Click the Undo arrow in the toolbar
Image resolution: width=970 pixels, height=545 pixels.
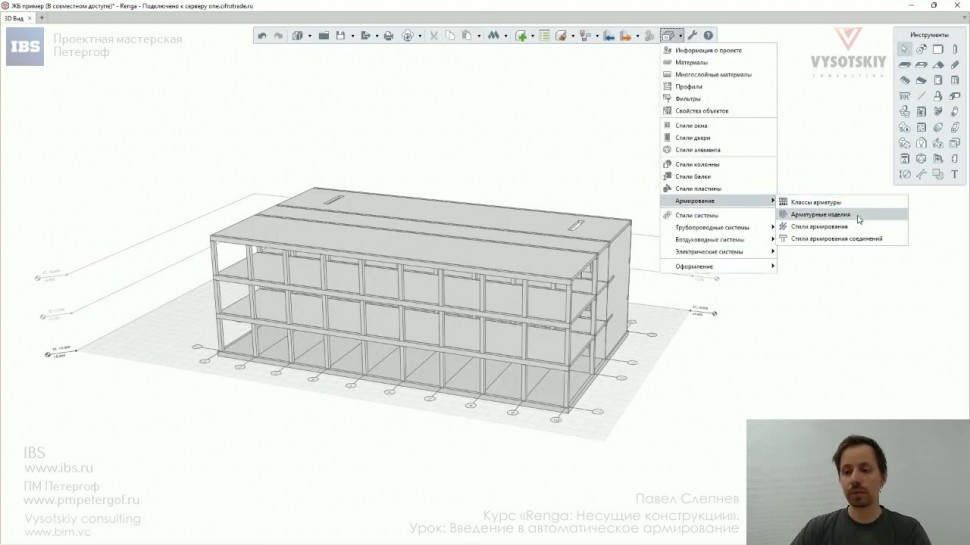262,36
